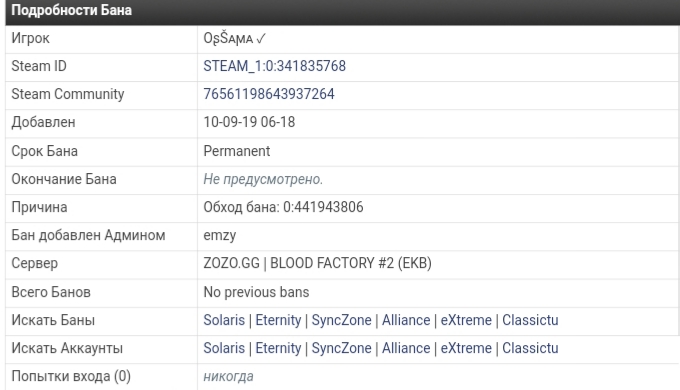
Task: Click the admin name emzy
Action: (219, 236)
